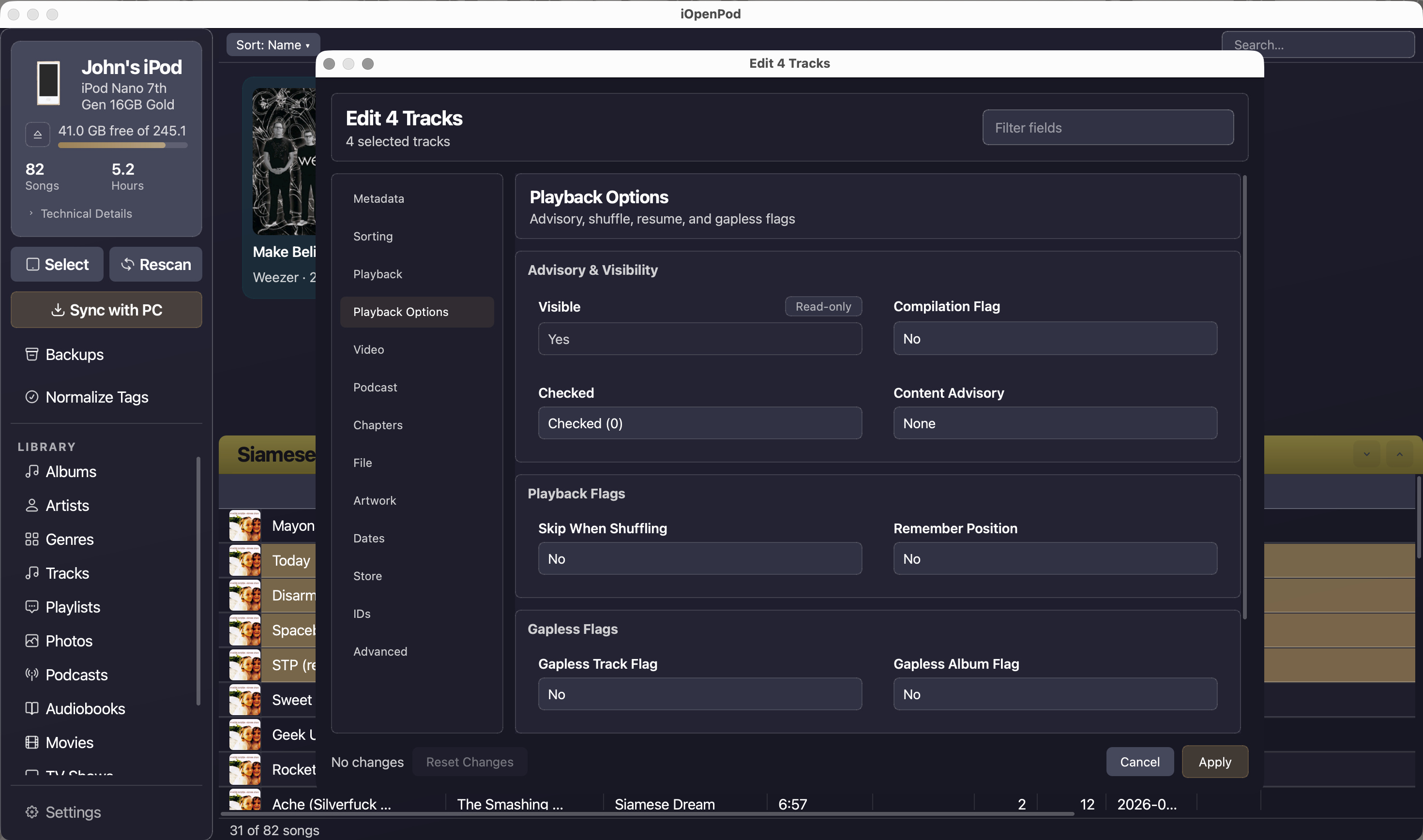Click Reset Changes button
The image size is (1423, 840).
pos(469,762)
